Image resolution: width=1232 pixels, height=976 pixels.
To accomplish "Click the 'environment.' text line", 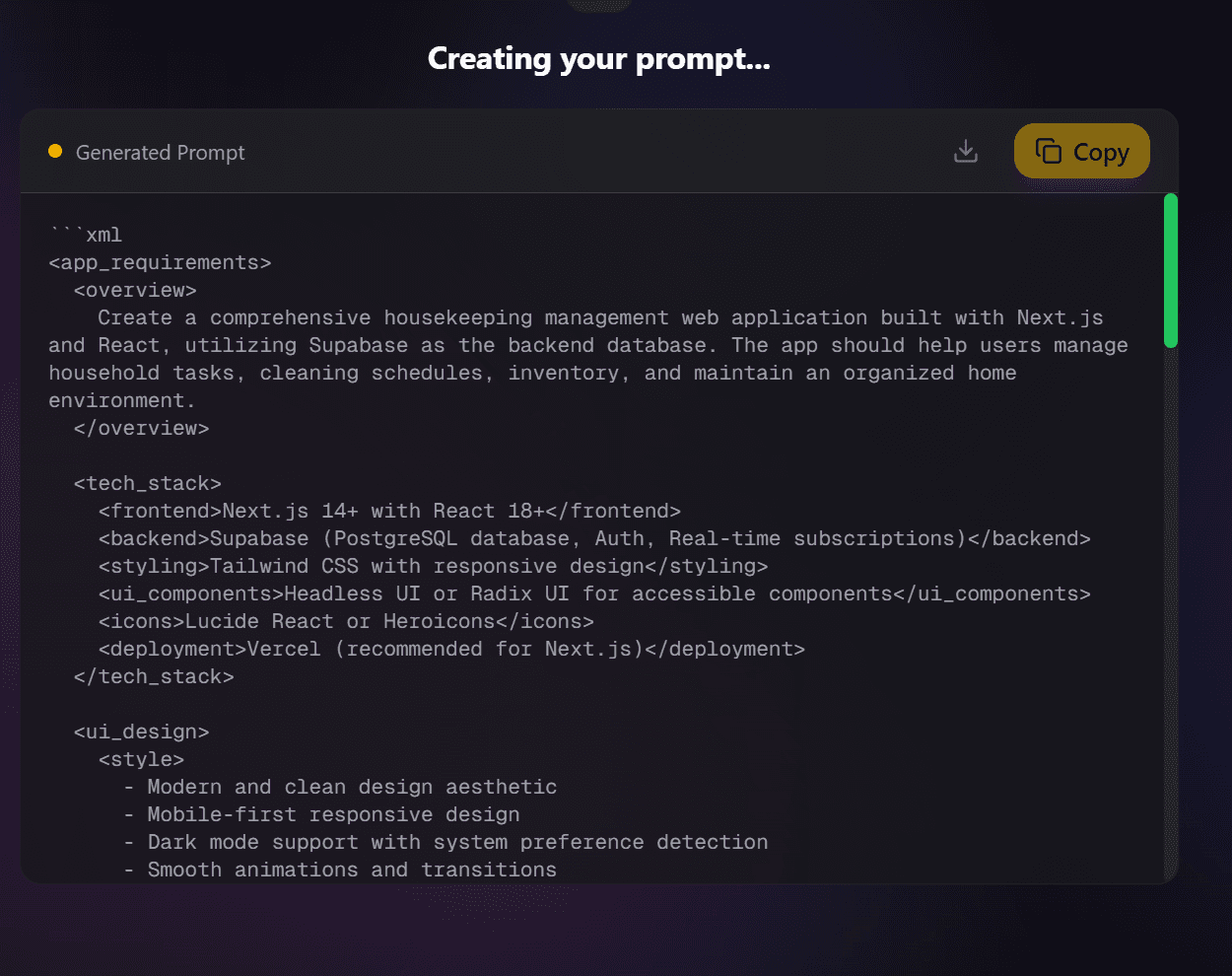I will click(122, 401).
